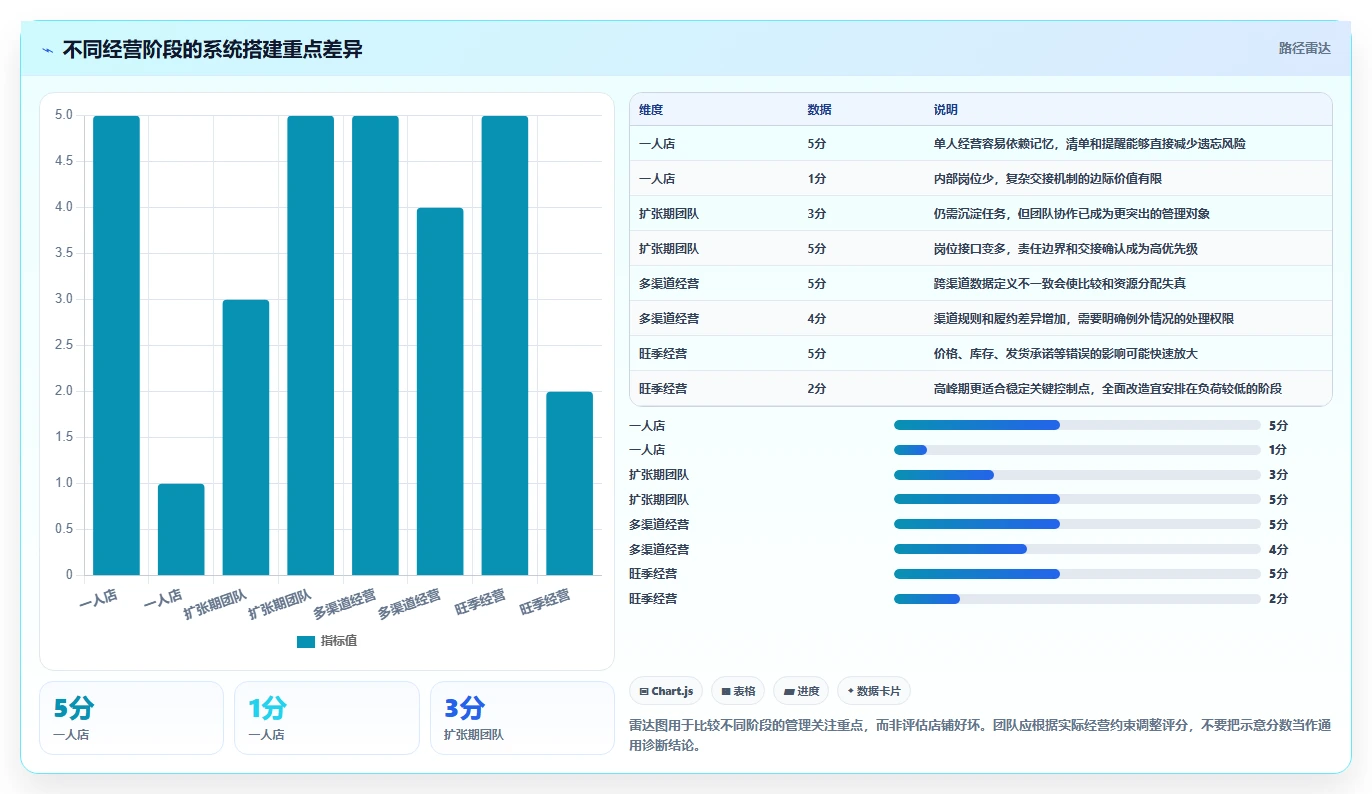Click the 扩张期团队 progress bar showing 3分
This screenshot has width=1372, height=794.
tap(1077, 475)
